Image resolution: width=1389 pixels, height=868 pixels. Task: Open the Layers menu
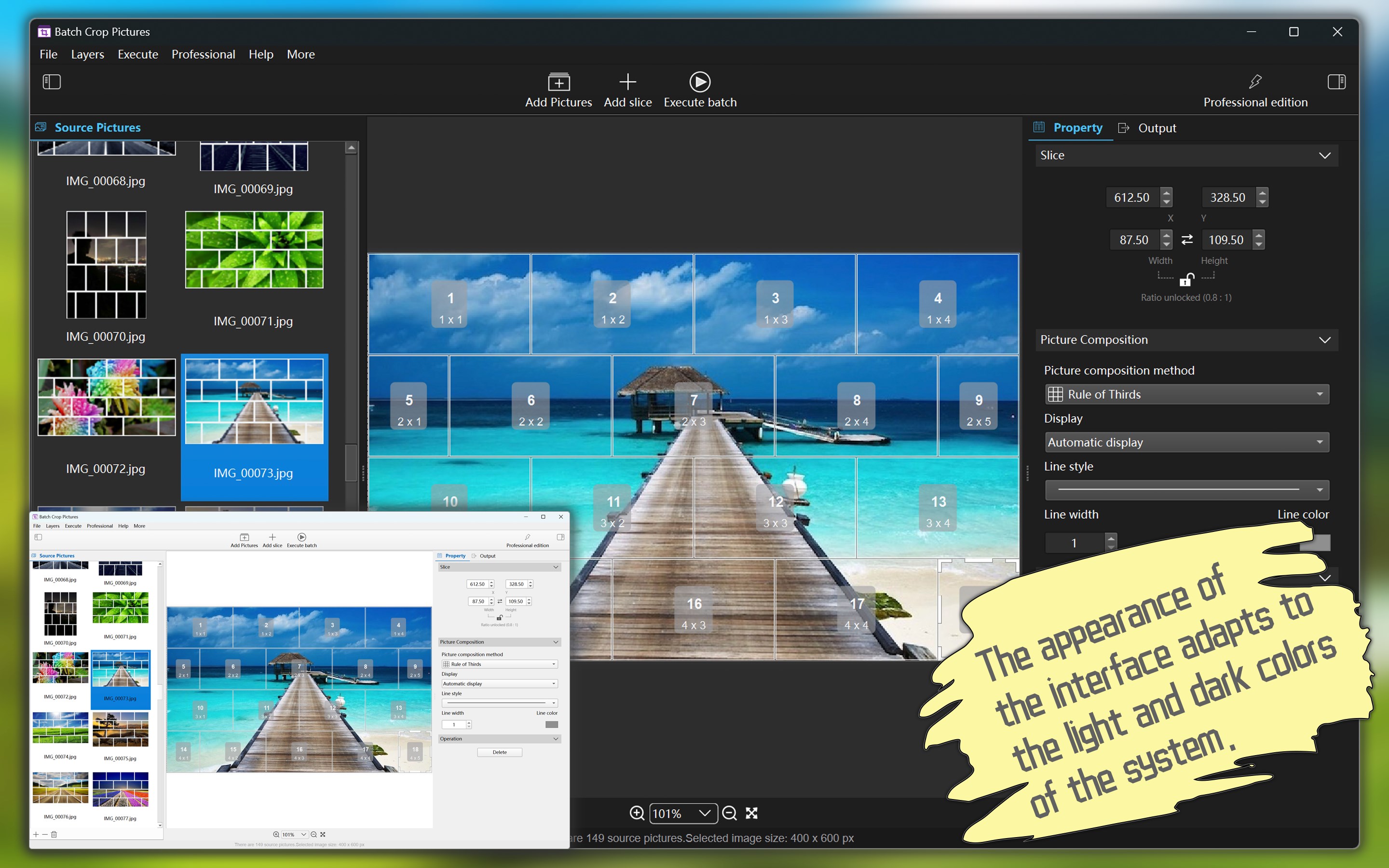click(x=87, y=54)
